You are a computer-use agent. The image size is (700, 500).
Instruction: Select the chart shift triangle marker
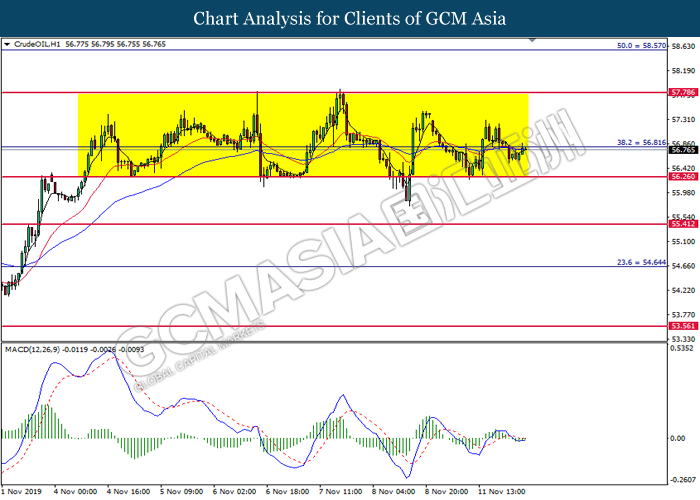(x=532, y=40)
